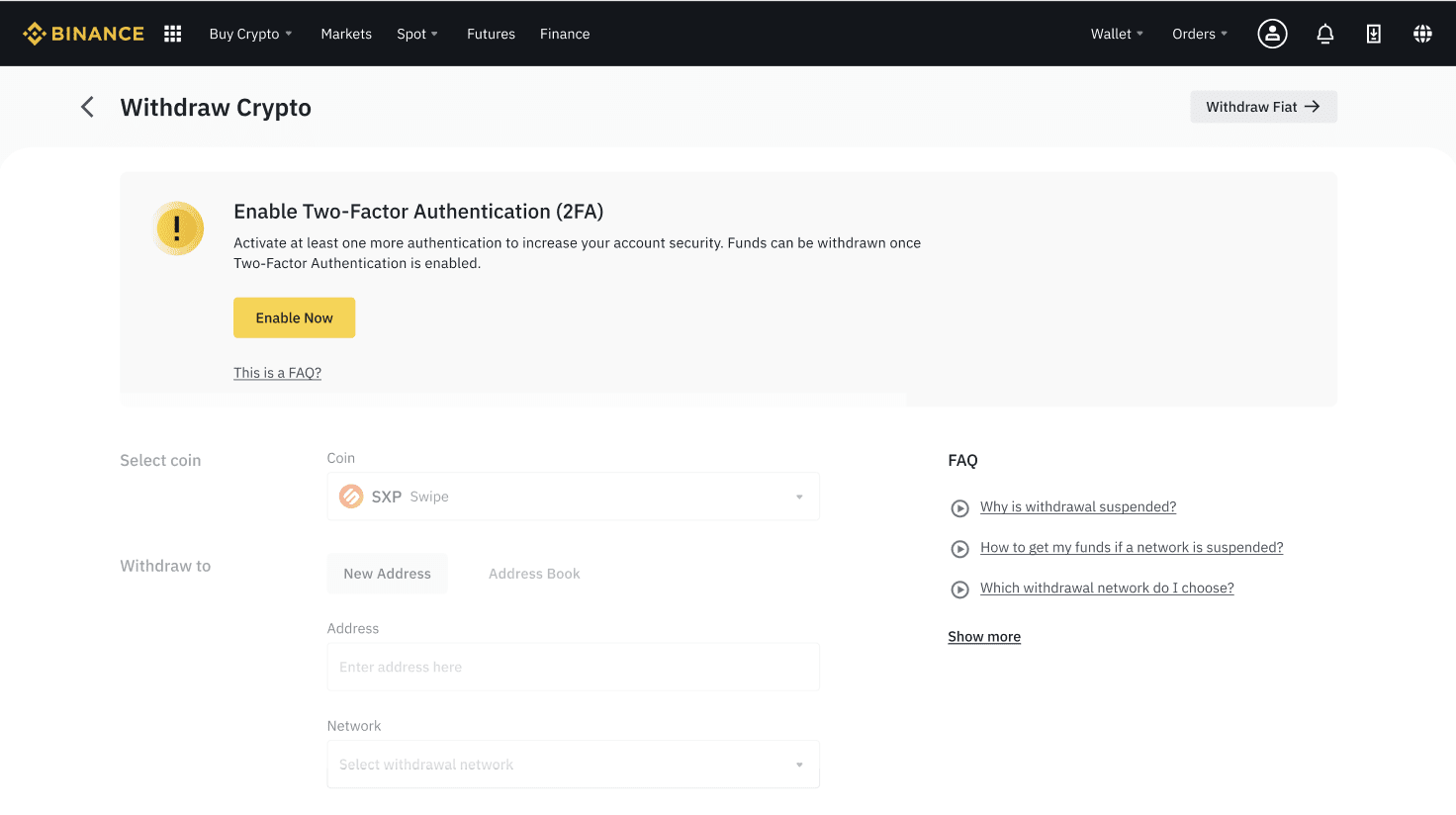1456x815 pixels.
Task: Play the 'Why is withdrawal suspended?' video icon
Action: (x=959, y=508)
